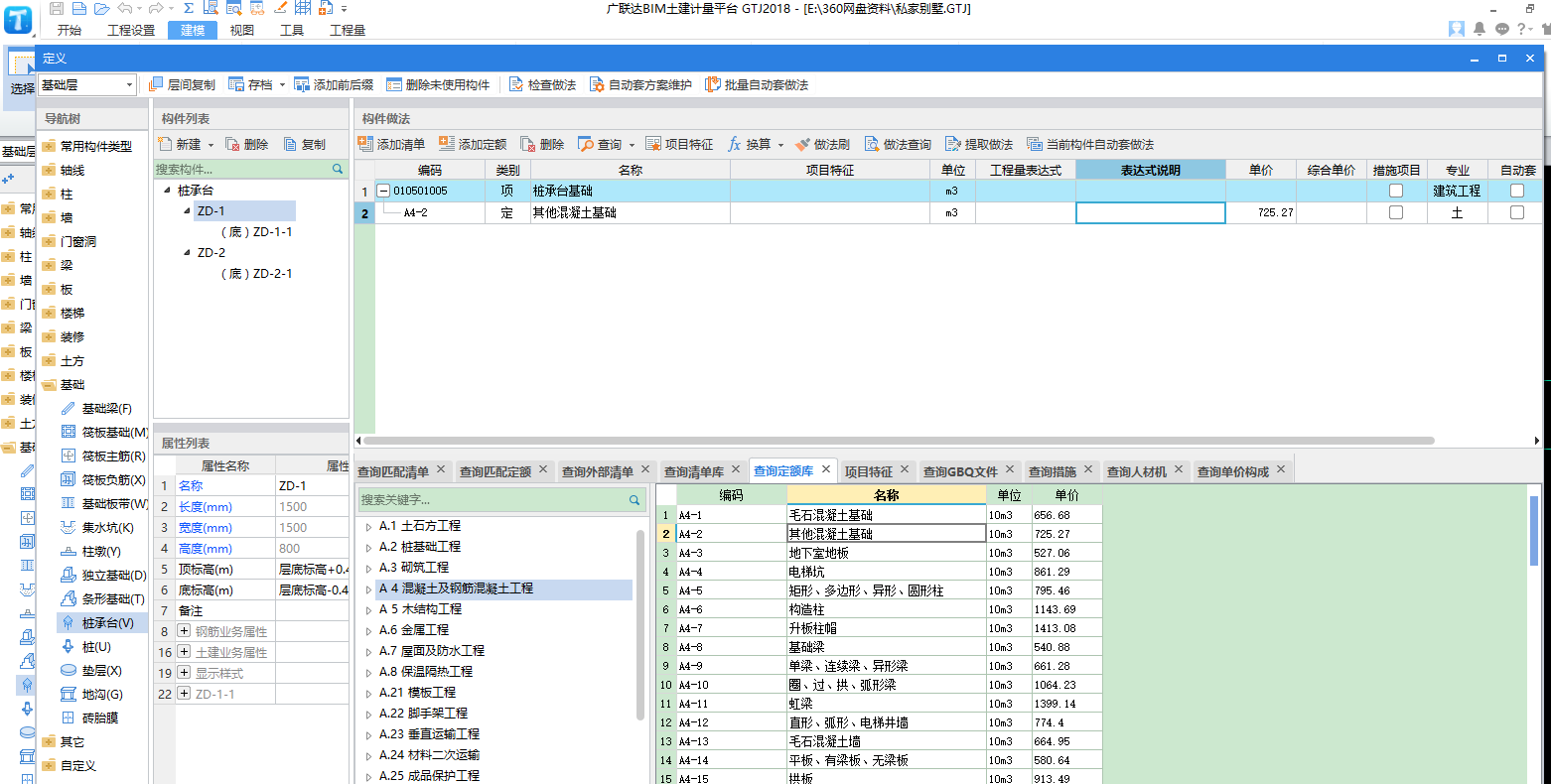
Task: Collapse ZD-2 in component list
Action: [187, 252]
